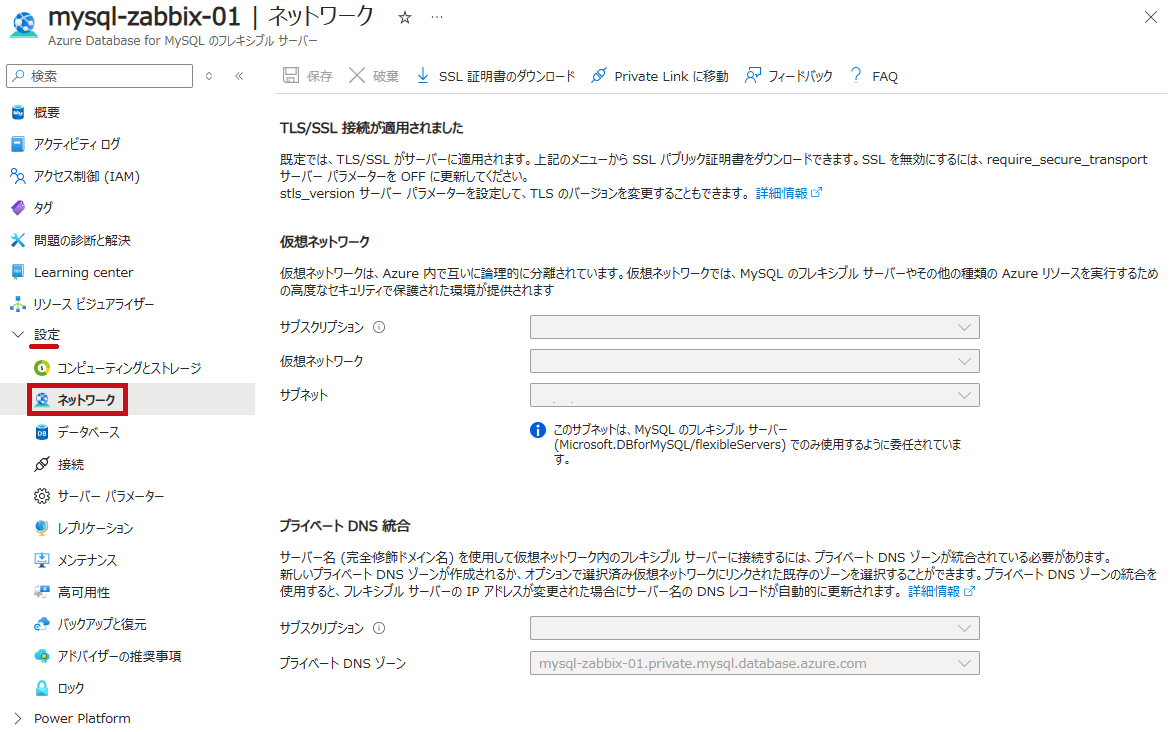Image resolution: width=1172 pixels, height=732 pixels.
Task: Click the コンピューティングとストレージ green icon
Action: click(42, 368)
